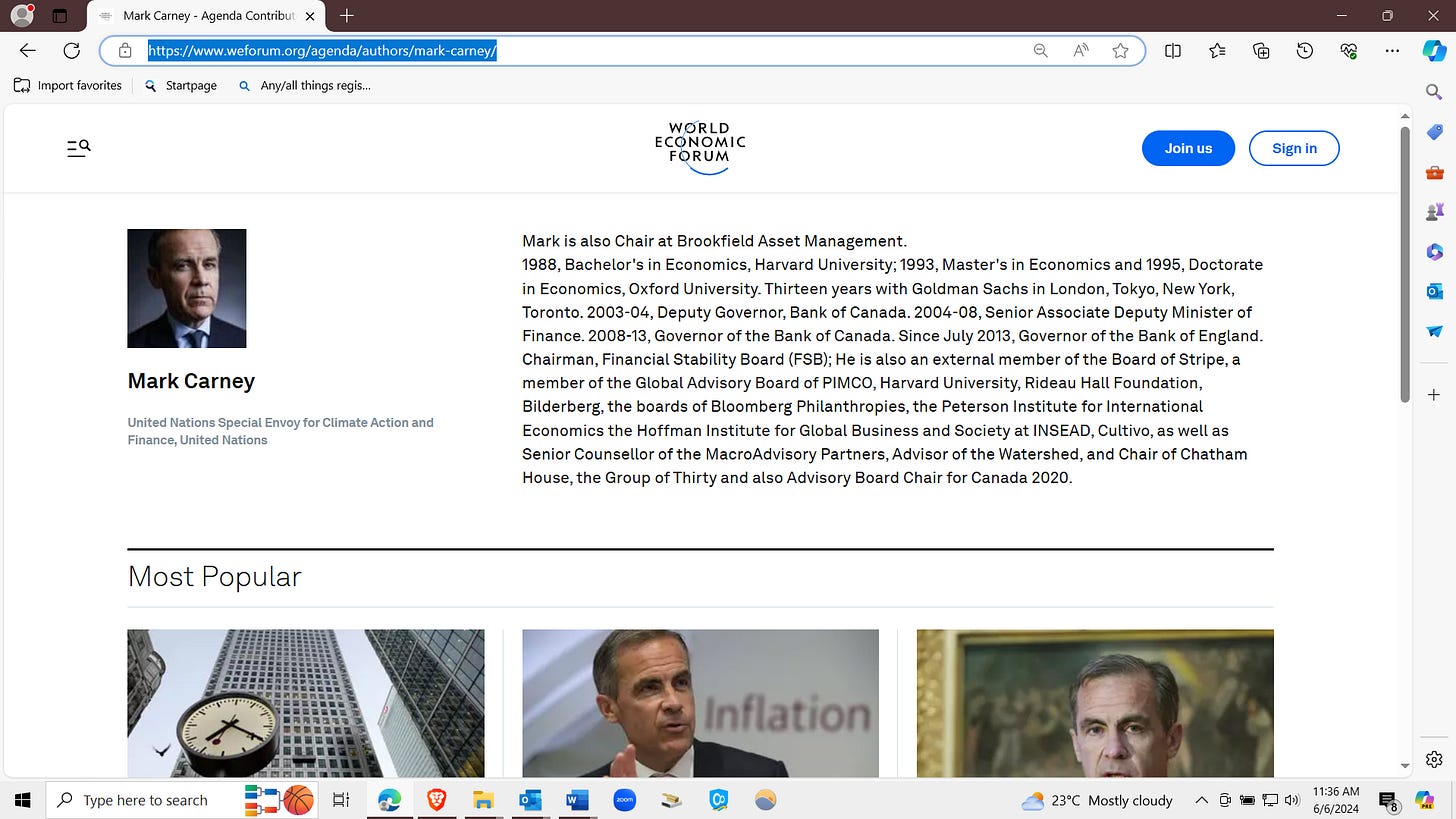Close the Mark Carney tab
Screen dimensions: 1456x819
[x=310, y=16]
